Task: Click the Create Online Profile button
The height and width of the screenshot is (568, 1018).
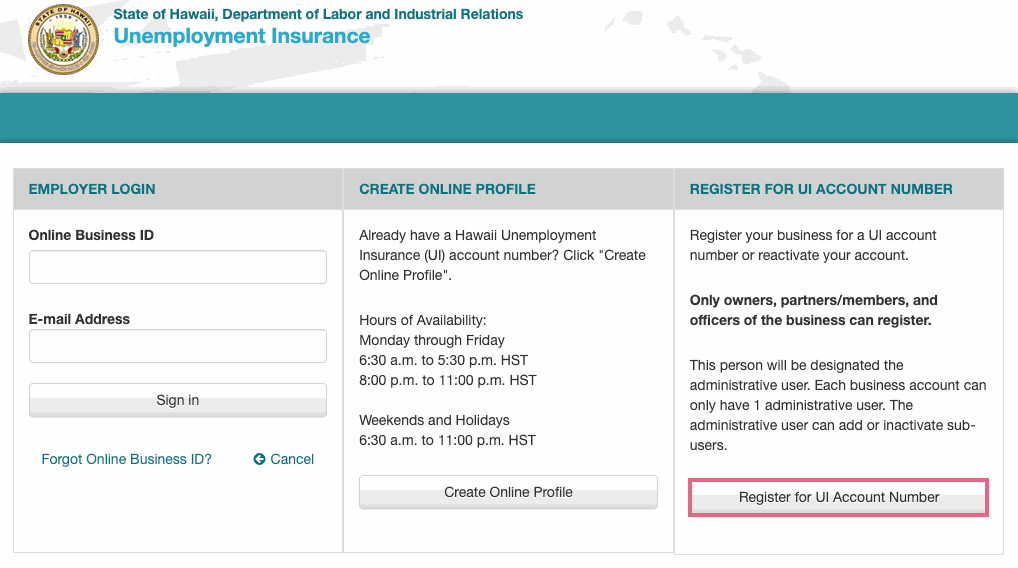Action: (508, 492)
